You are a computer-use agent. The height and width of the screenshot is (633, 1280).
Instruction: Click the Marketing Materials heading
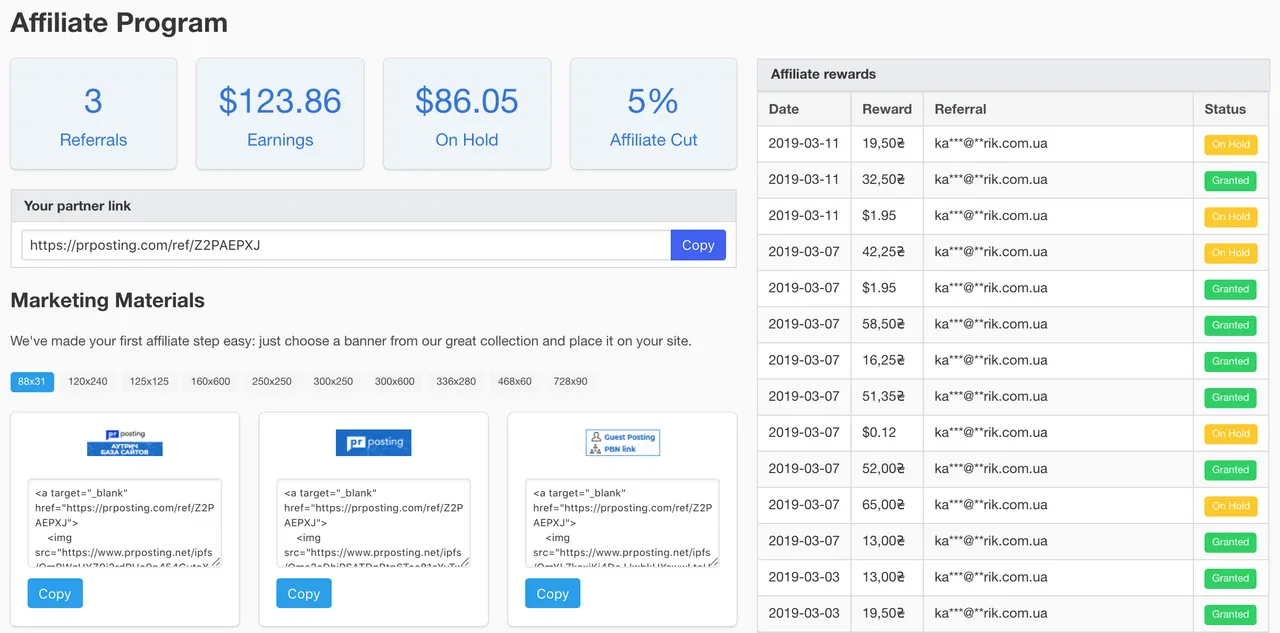pyautogui.click(x=108, y=300)
